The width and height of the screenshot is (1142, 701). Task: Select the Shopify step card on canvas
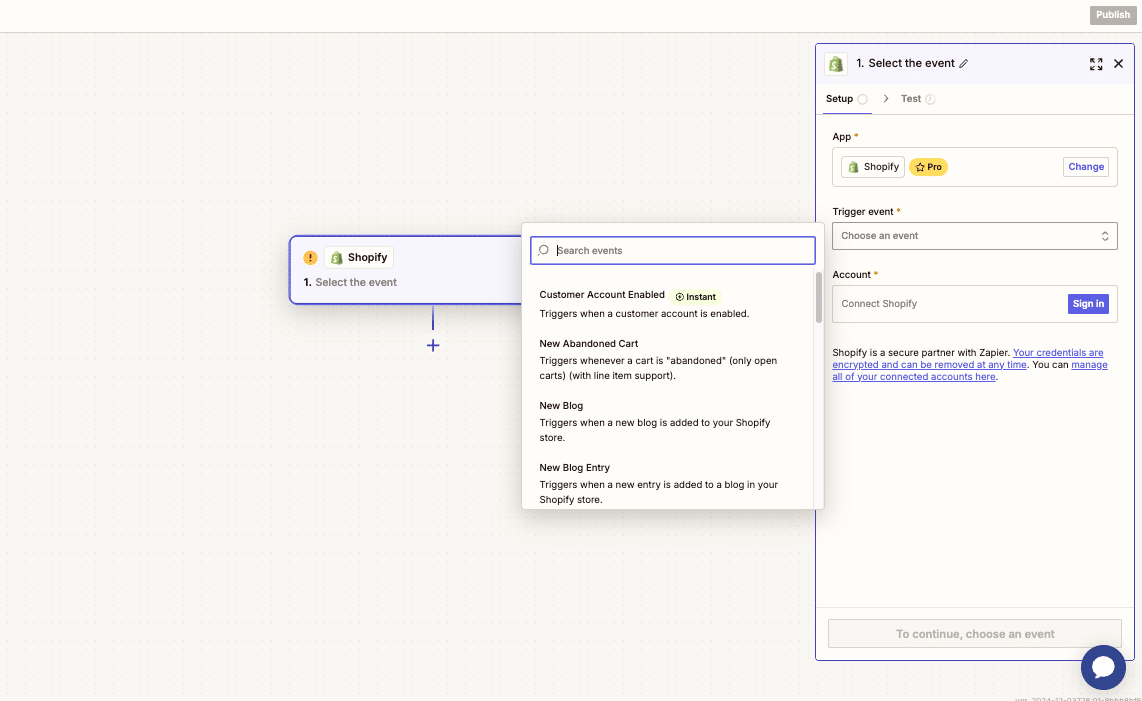tap(406, 270)
